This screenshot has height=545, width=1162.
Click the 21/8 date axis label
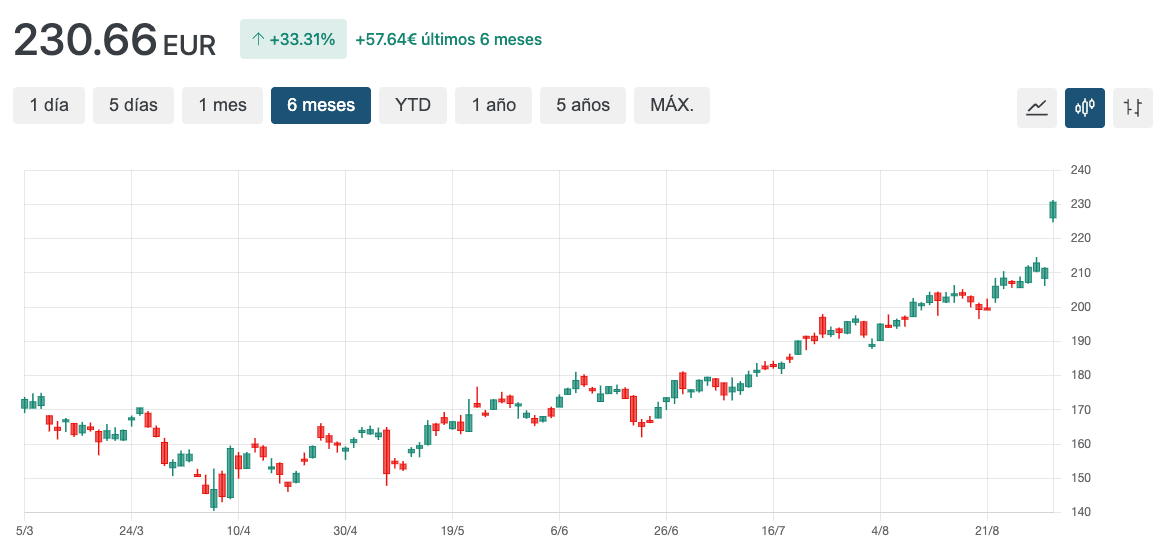point(987,530)
